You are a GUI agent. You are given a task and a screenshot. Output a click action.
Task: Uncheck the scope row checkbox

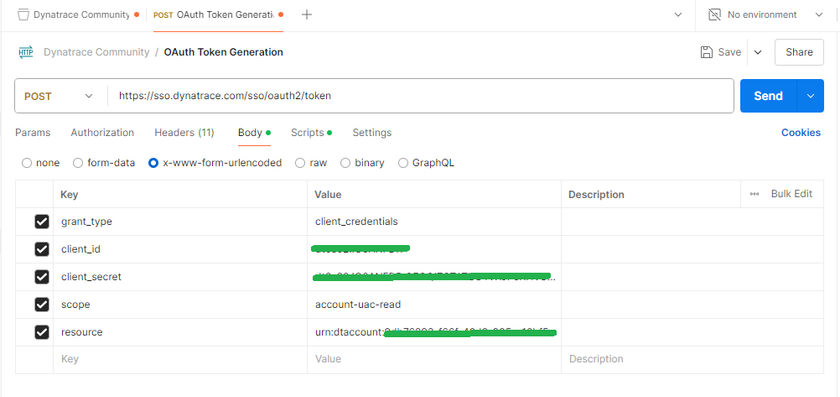41,304
